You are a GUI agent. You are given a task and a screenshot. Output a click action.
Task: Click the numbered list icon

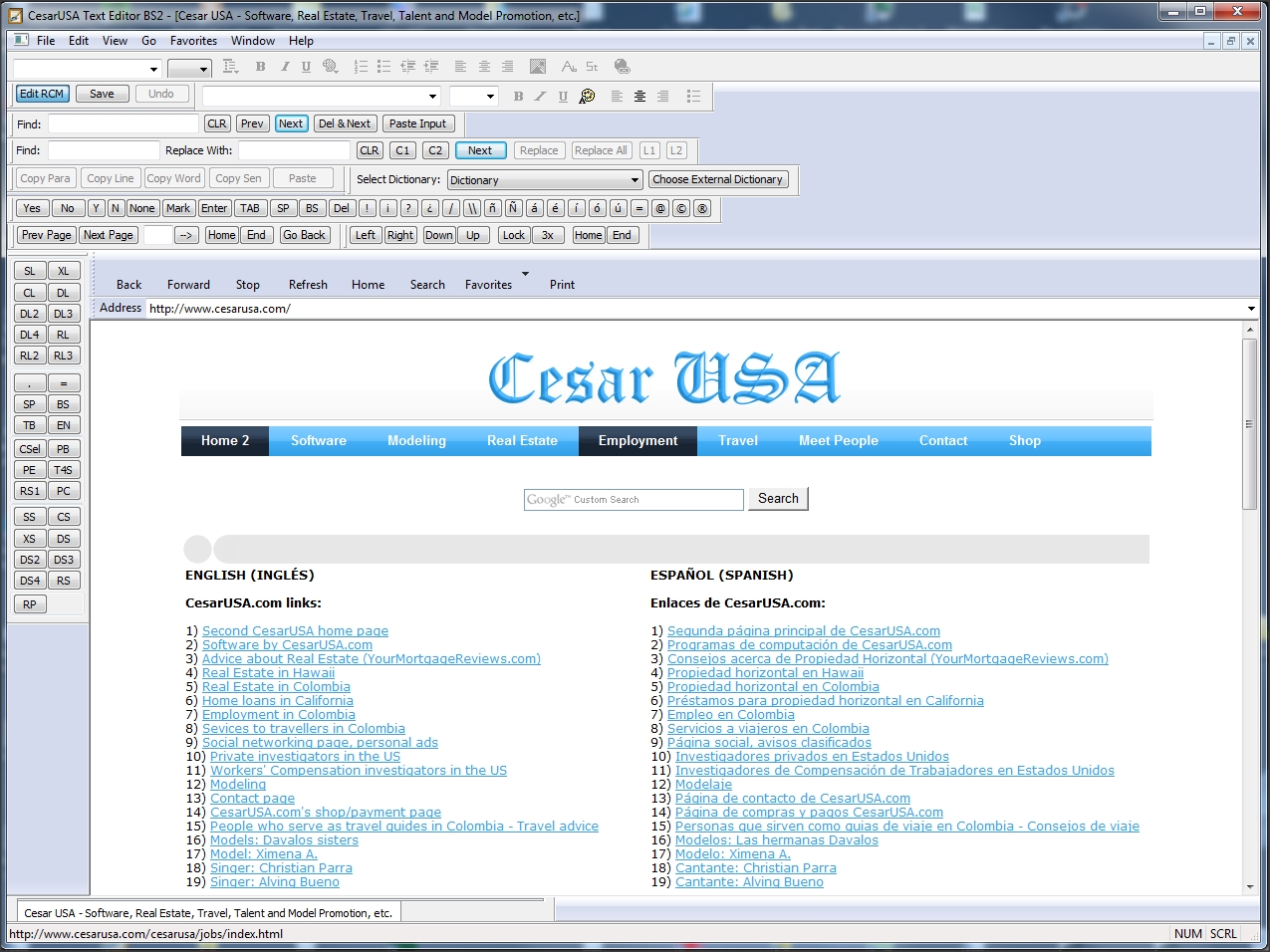(x=361, y=67)
